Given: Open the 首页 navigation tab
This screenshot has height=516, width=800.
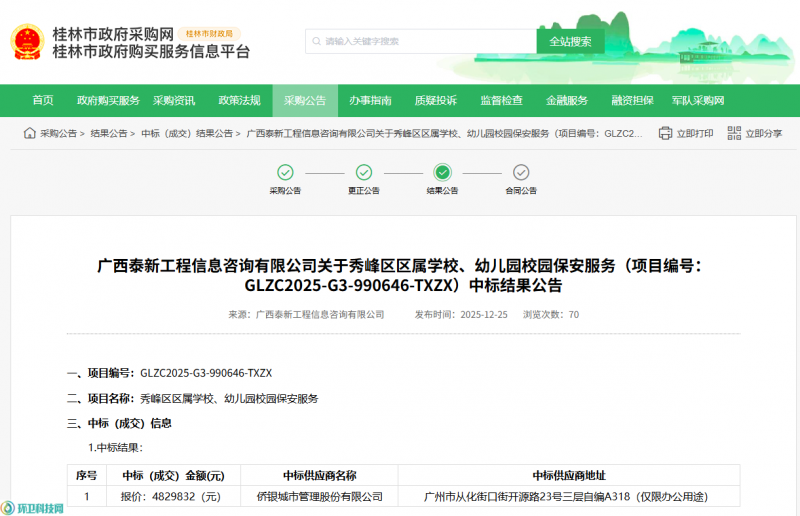Looking at the screenshot, I should [x=43, y=101].
